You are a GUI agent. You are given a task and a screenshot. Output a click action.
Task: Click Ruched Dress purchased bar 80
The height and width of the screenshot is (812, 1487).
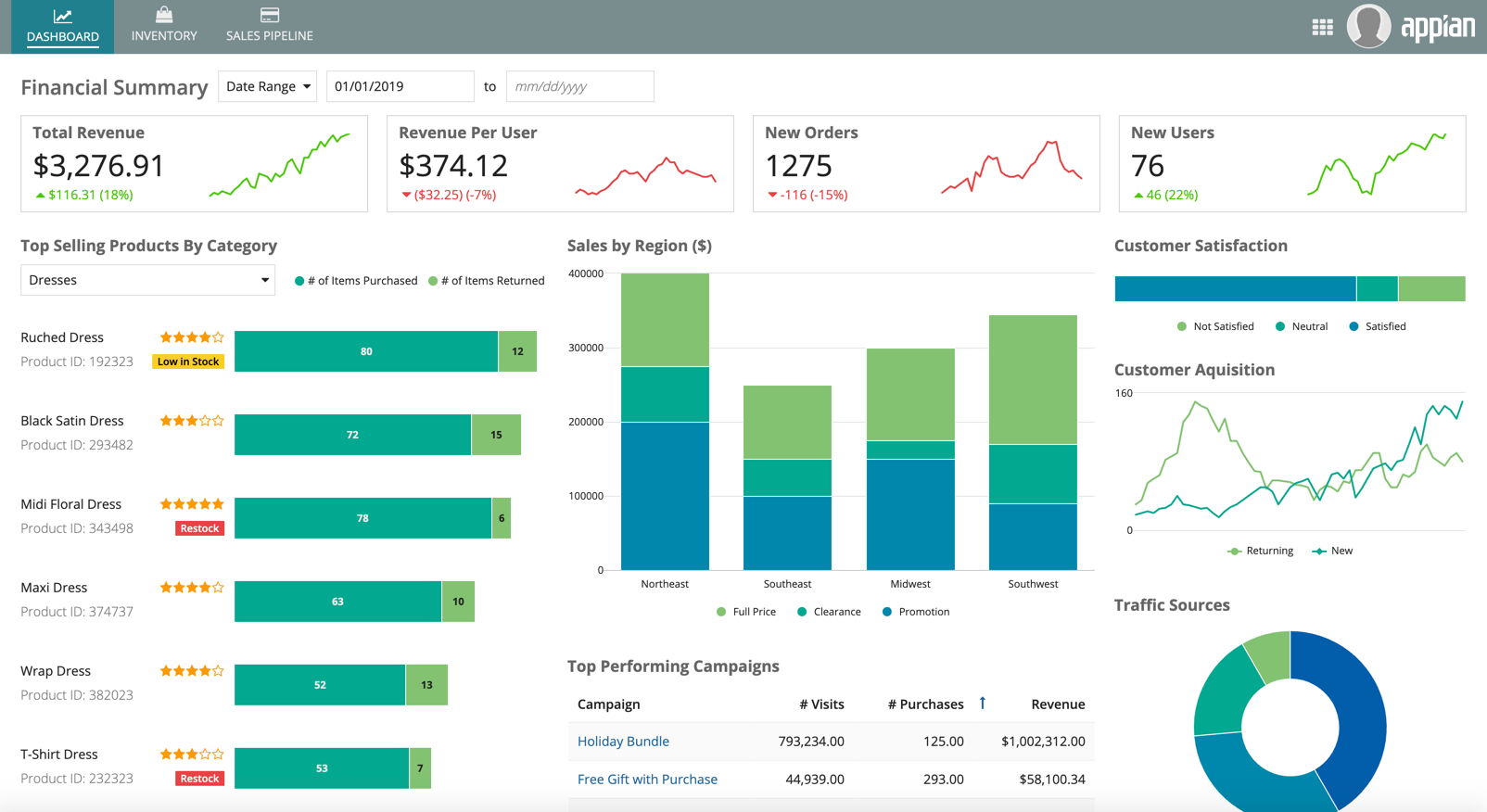click(x=366, y=351)
